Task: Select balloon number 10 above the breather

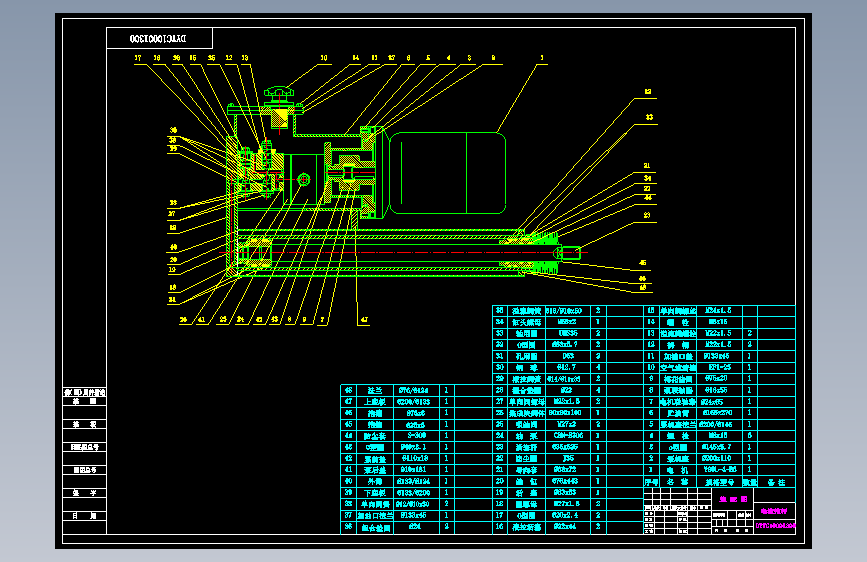Action: coord(324,58)
